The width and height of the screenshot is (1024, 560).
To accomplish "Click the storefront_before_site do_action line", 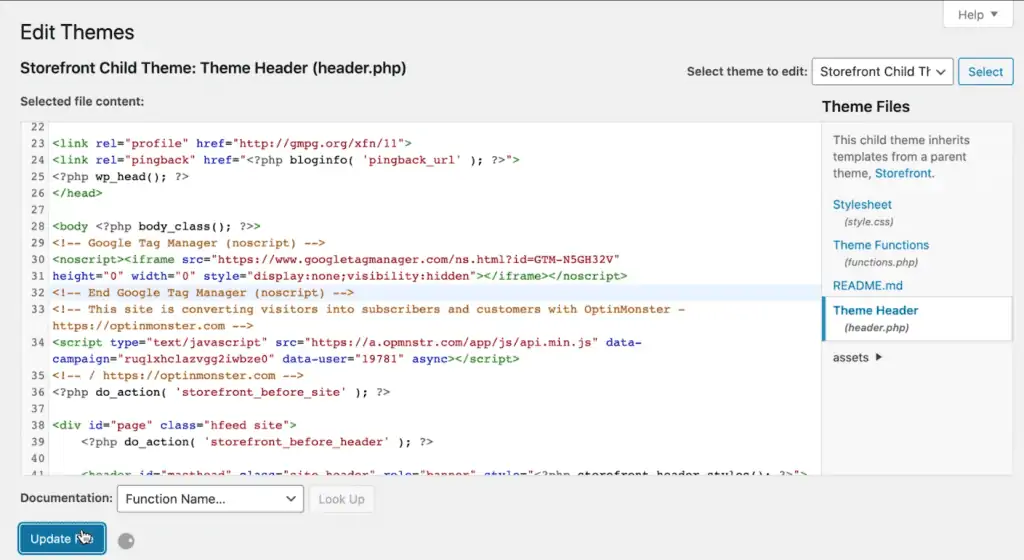I will pos(221,392).
